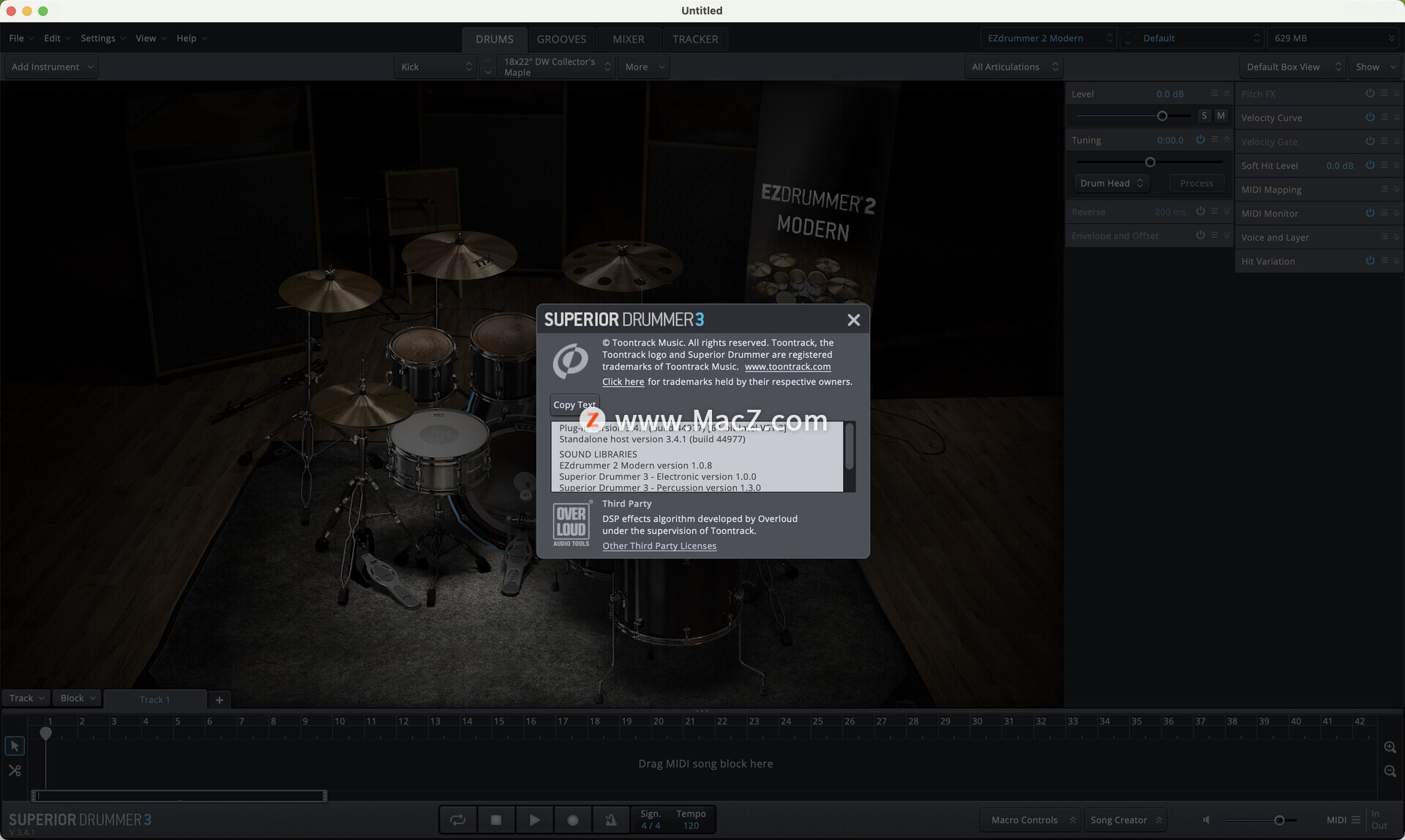Open the Reverse section menu icon
The width and height of the screenshot is (1405, 840).
[x=1215, y=211]
